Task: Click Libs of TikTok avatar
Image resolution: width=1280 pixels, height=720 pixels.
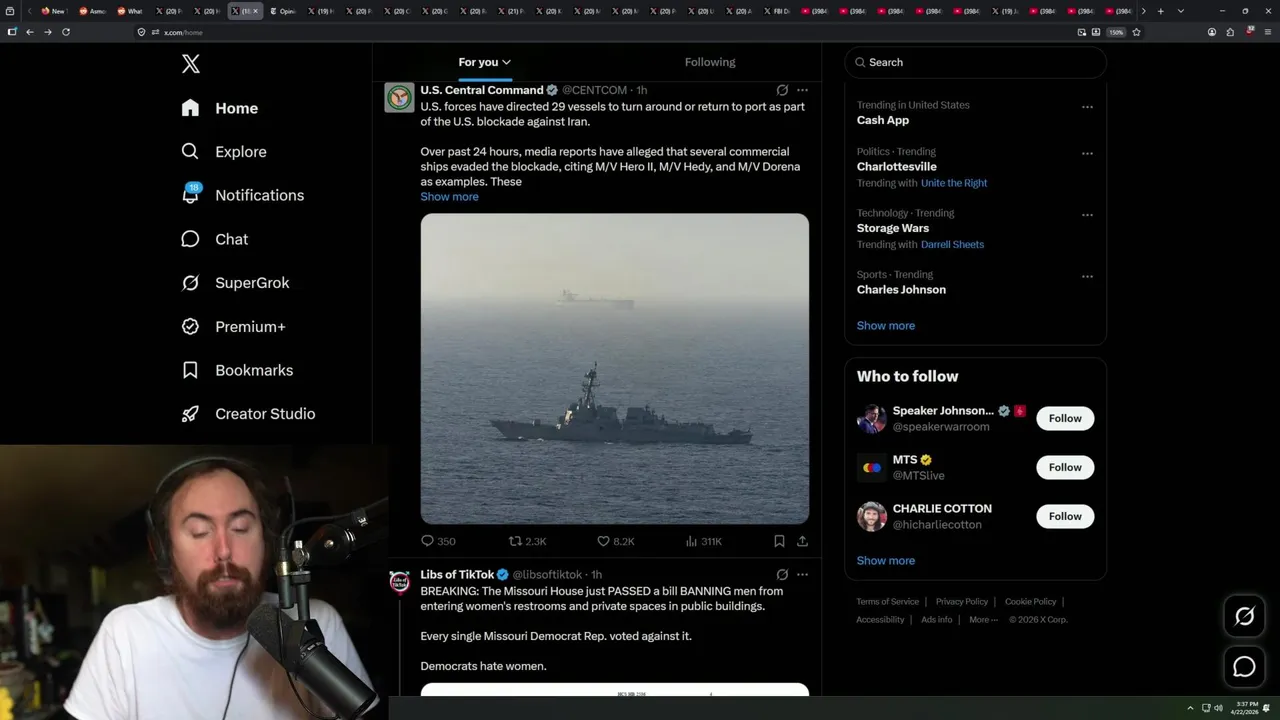Action: 399,582
